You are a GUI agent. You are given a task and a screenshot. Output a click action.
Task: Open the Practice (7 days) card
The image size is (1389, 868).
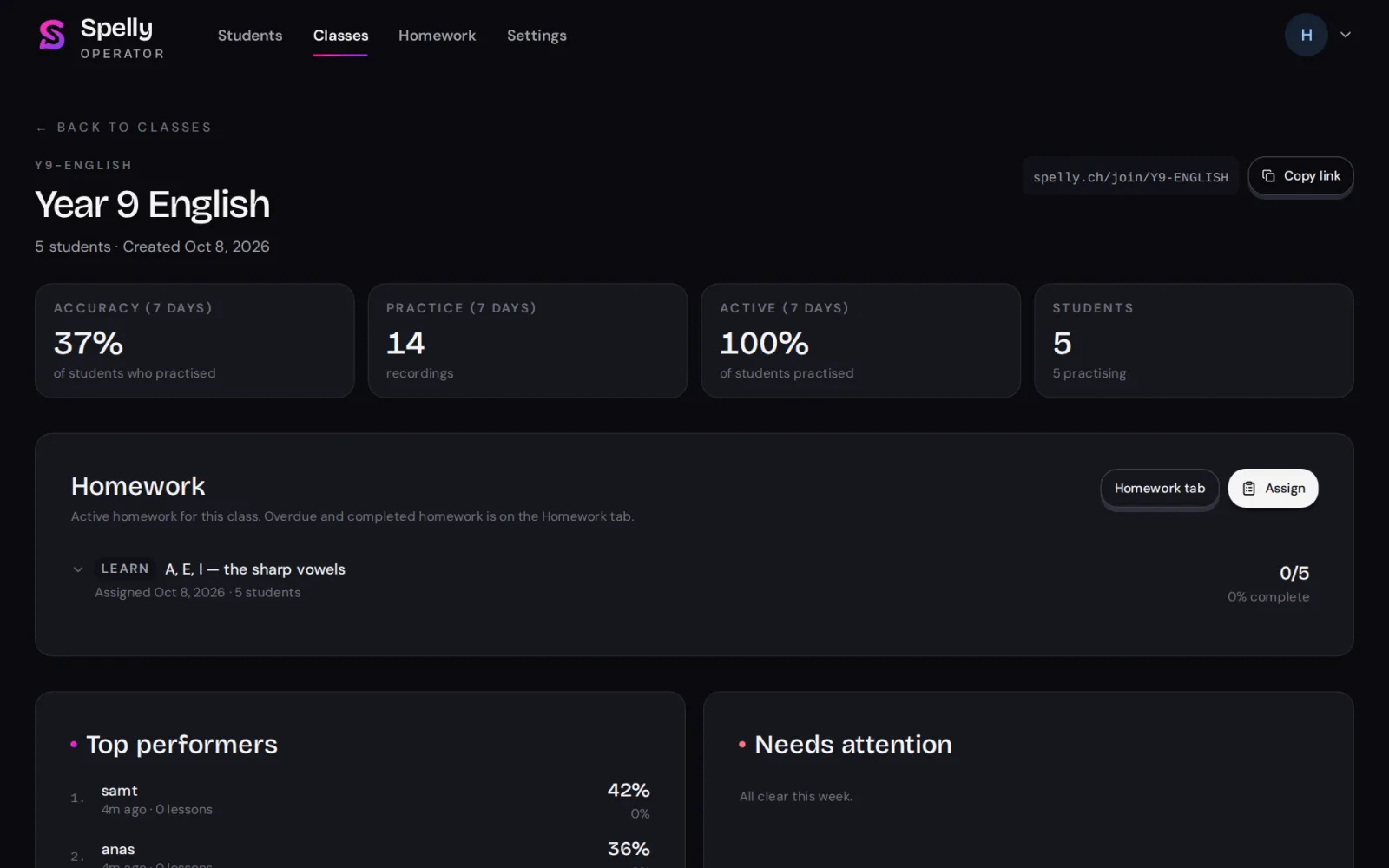tap(528, 341)
